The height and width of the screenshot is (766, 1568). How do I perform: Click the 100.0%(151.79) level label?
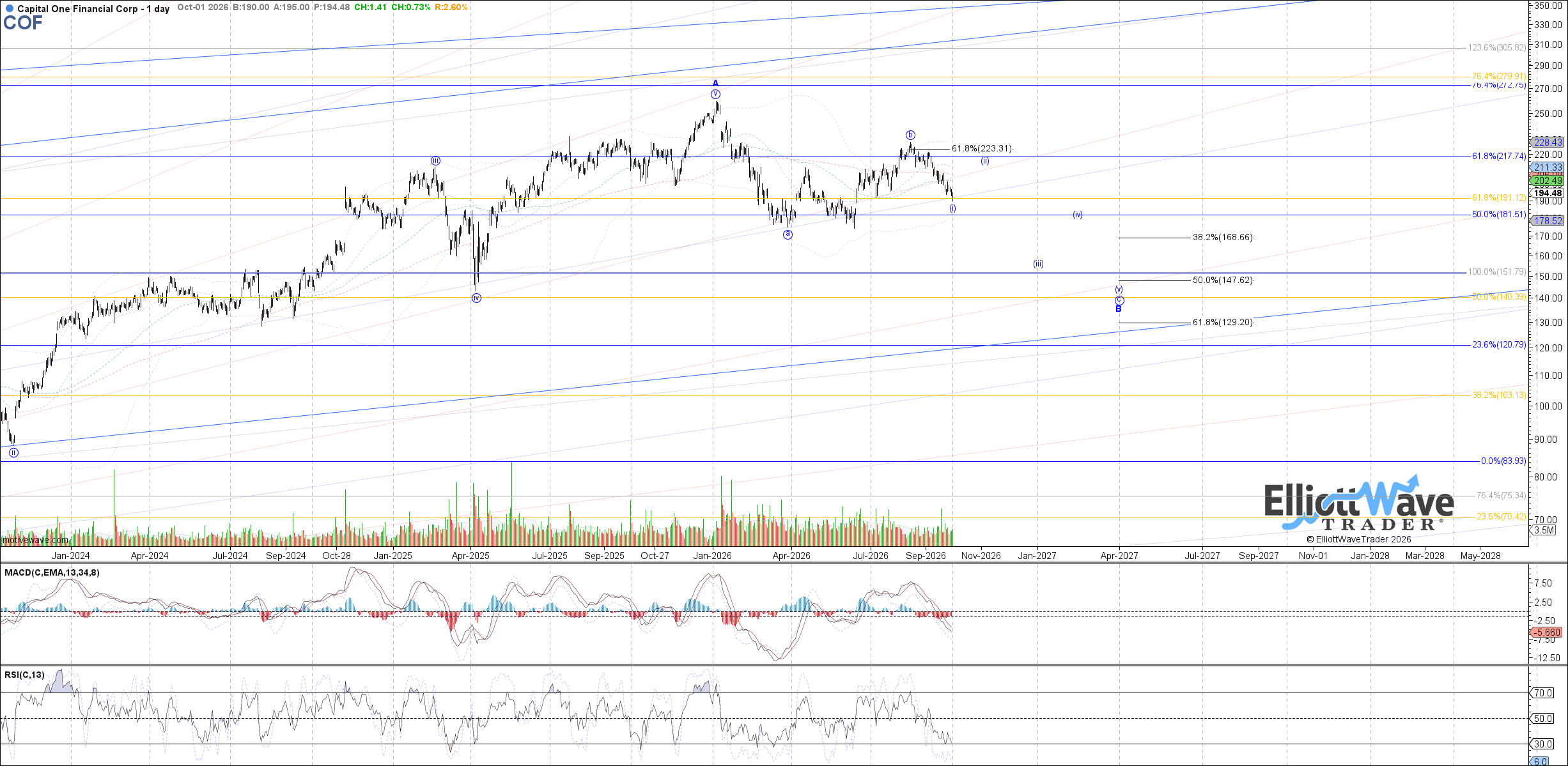click(x=1496, y=272)
